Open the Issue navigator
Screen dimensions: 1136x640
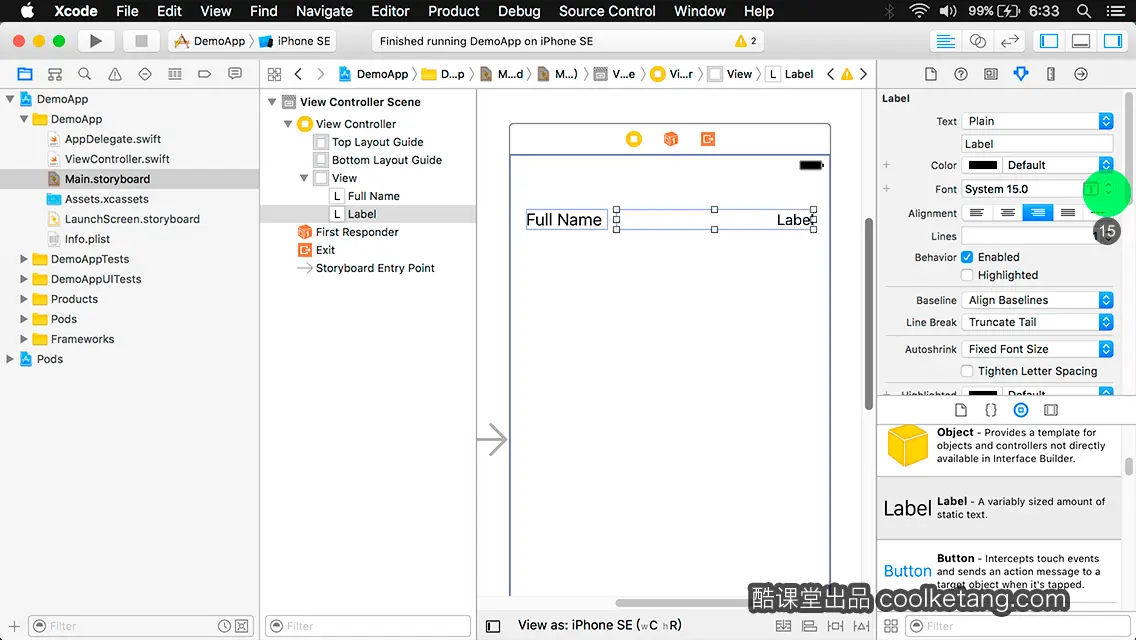(x=114, y=74)
